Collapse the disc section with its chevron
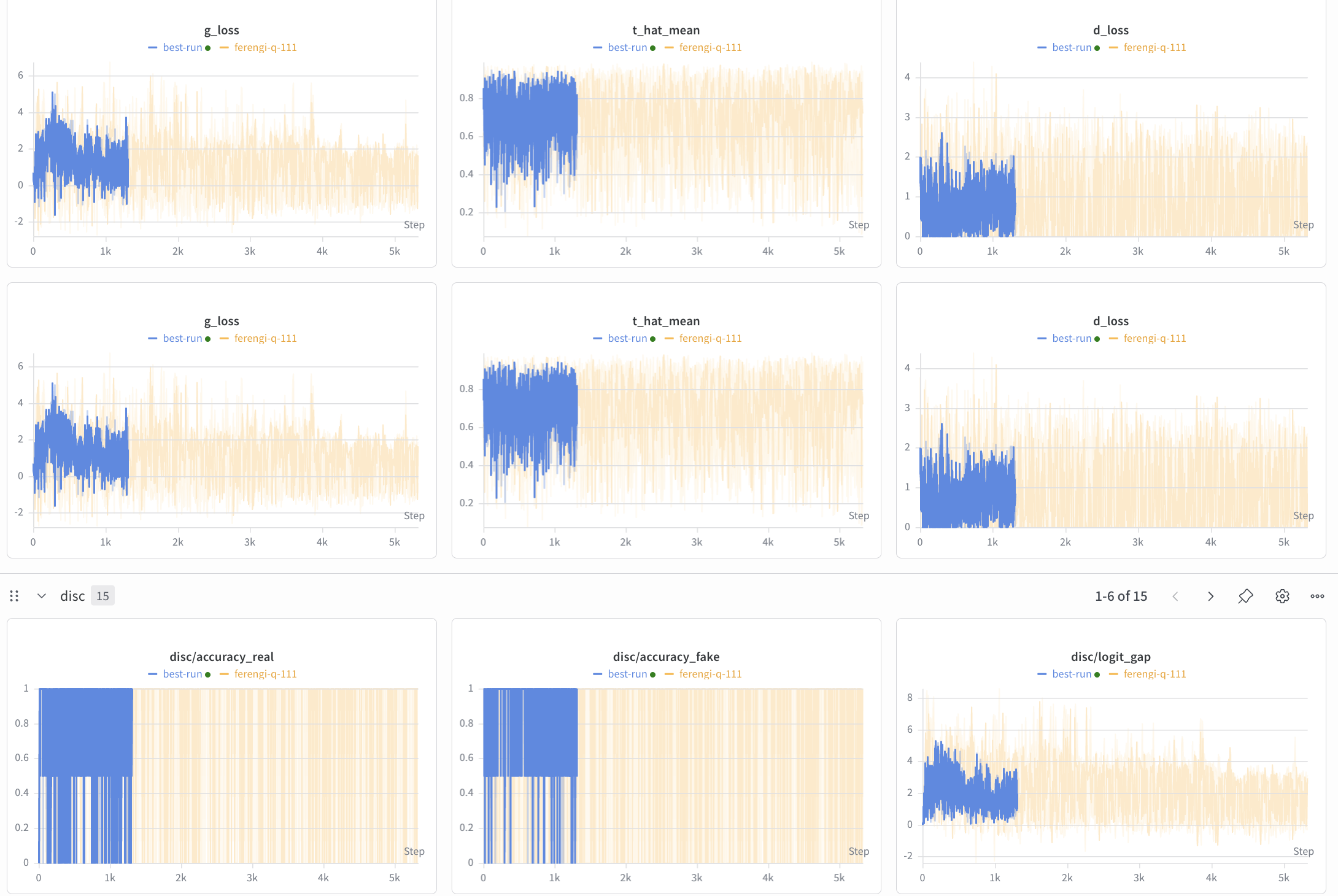The height and width of the screenshot is (896, 1338). [x=41, y=596]
